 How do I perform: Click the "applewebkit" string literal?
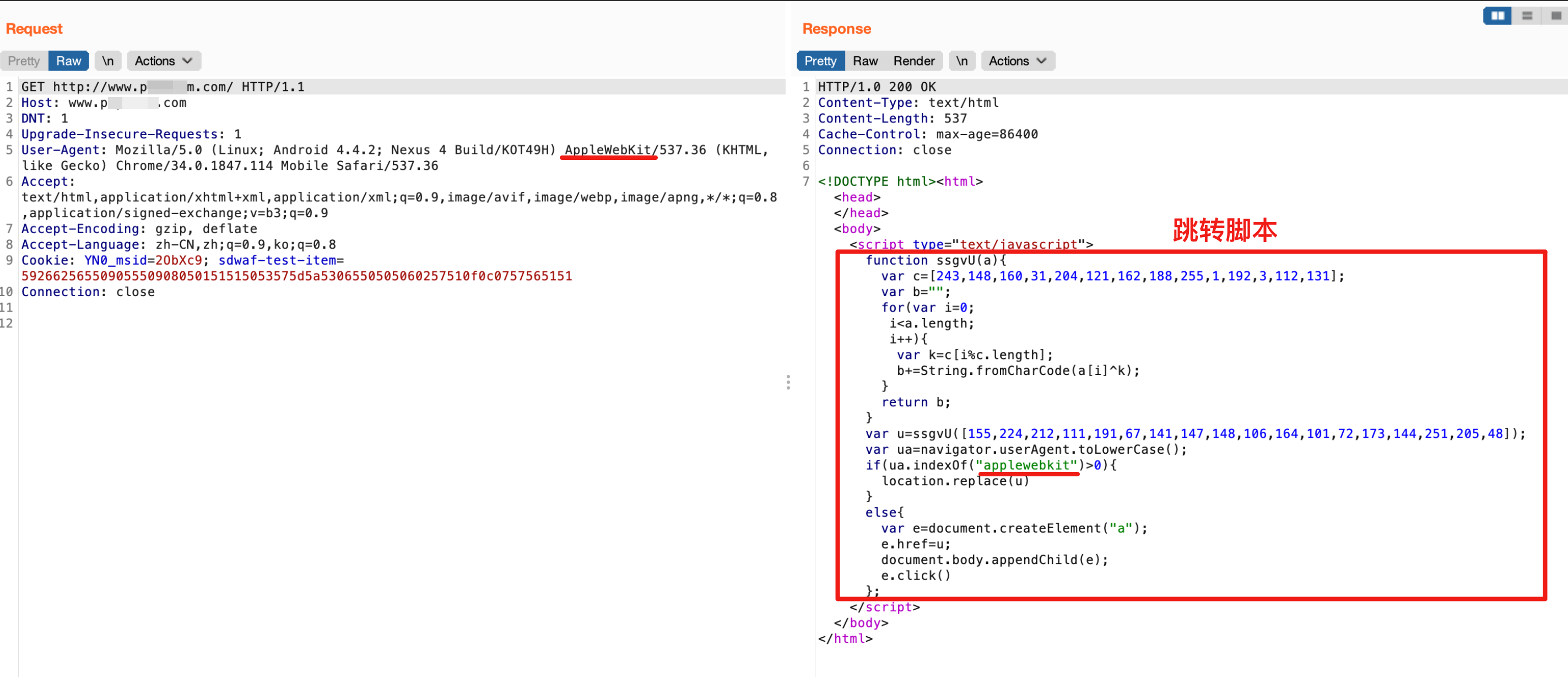pos(1027,465)
